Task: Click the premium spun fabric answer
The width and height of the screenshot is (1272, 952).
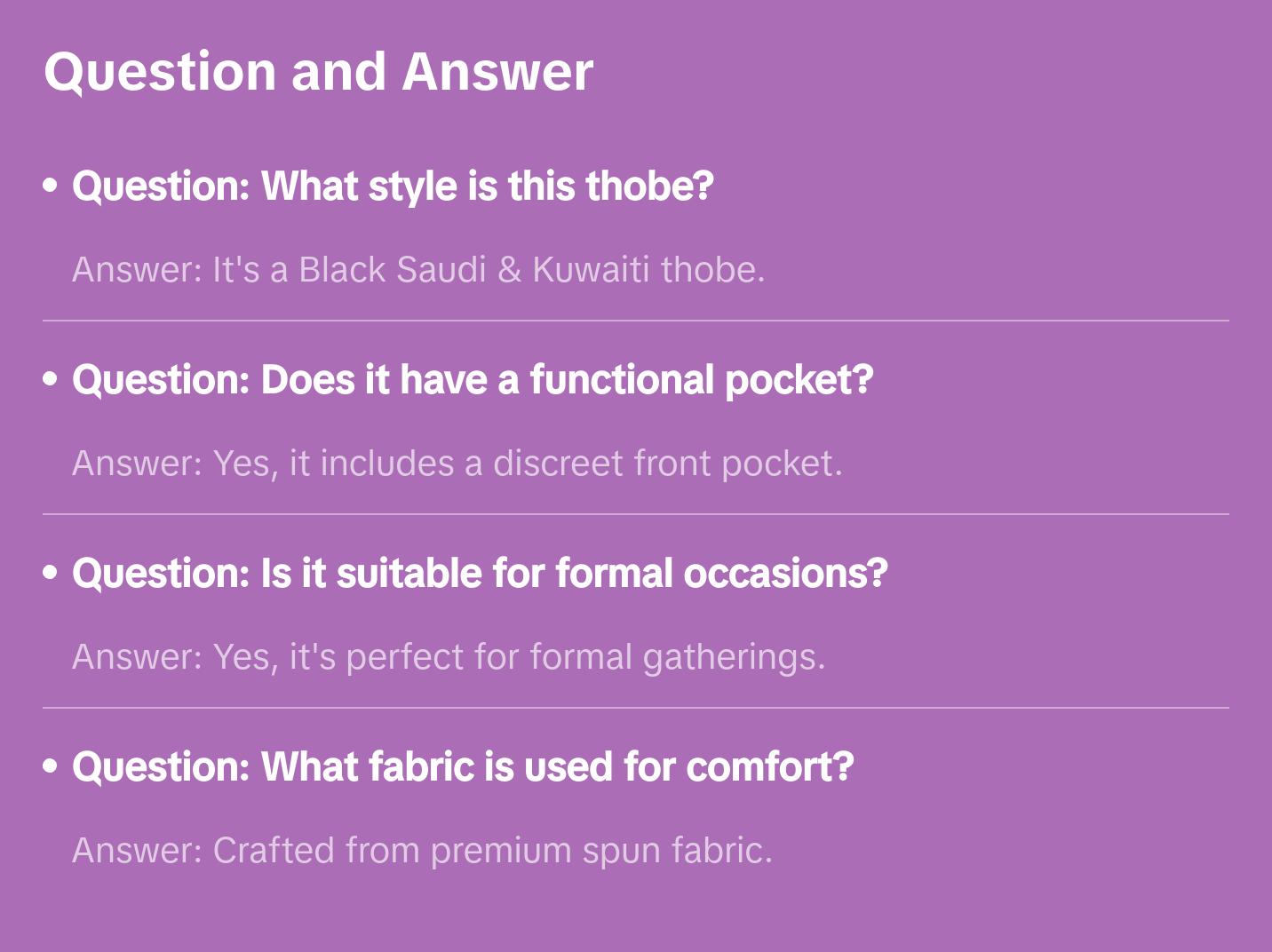Action: tap(422, 851)
